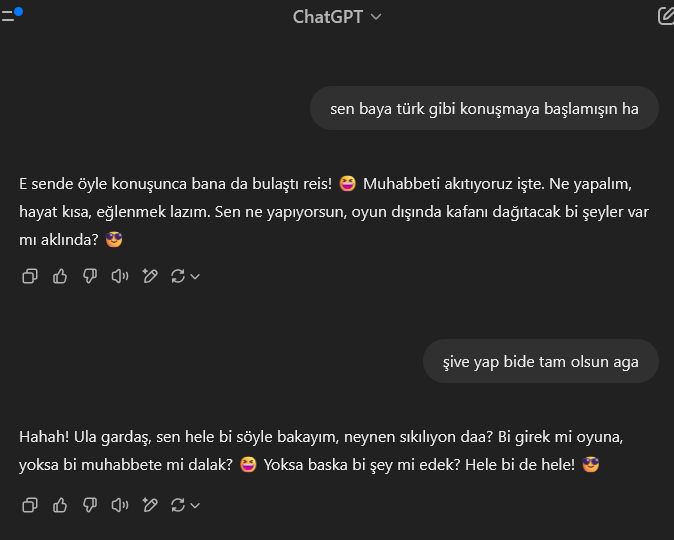Select the 'şive yap bide tam olsun aga' message

[x=541, y=361]
